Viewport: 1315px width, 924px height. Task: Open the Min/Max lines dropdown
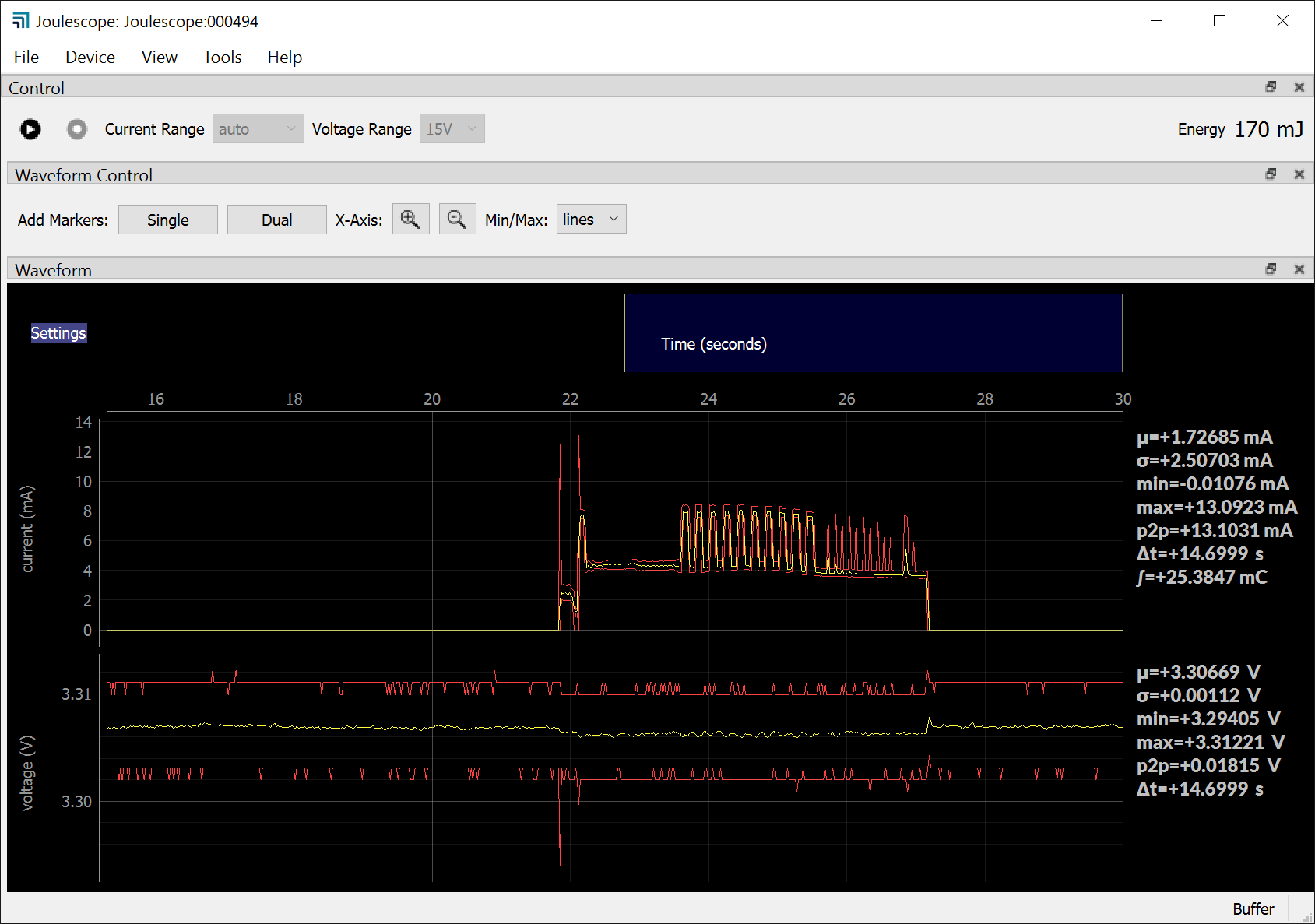(x=590, y=219)
